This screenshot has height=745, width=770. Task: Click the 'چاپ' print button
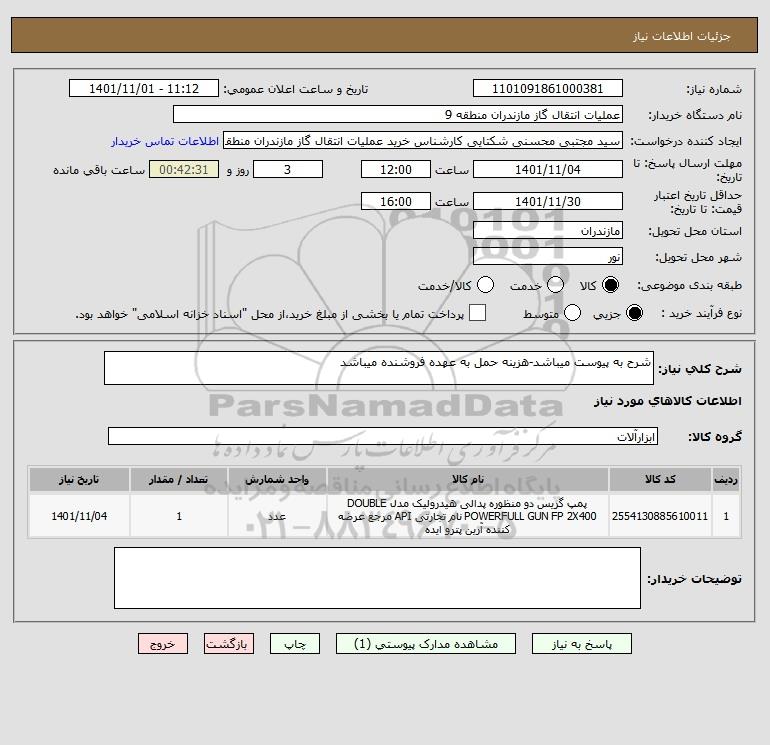(295, 643)
